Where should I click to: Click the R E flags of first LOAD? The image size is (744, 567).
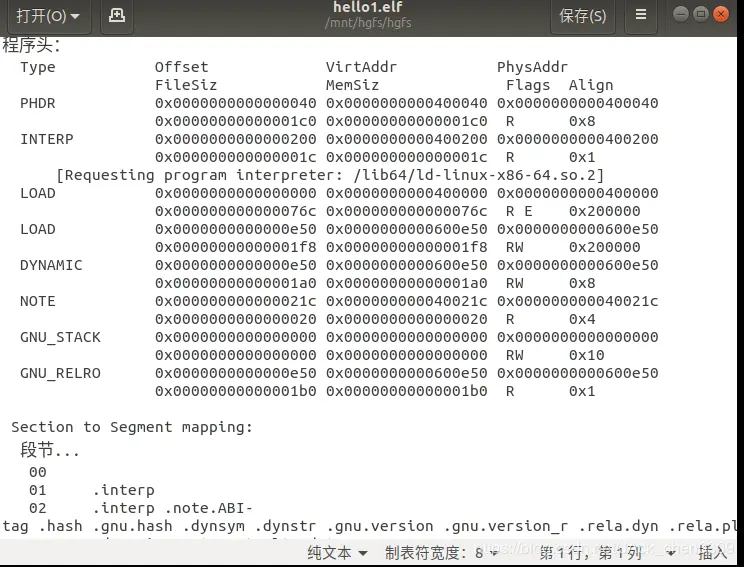519,212
